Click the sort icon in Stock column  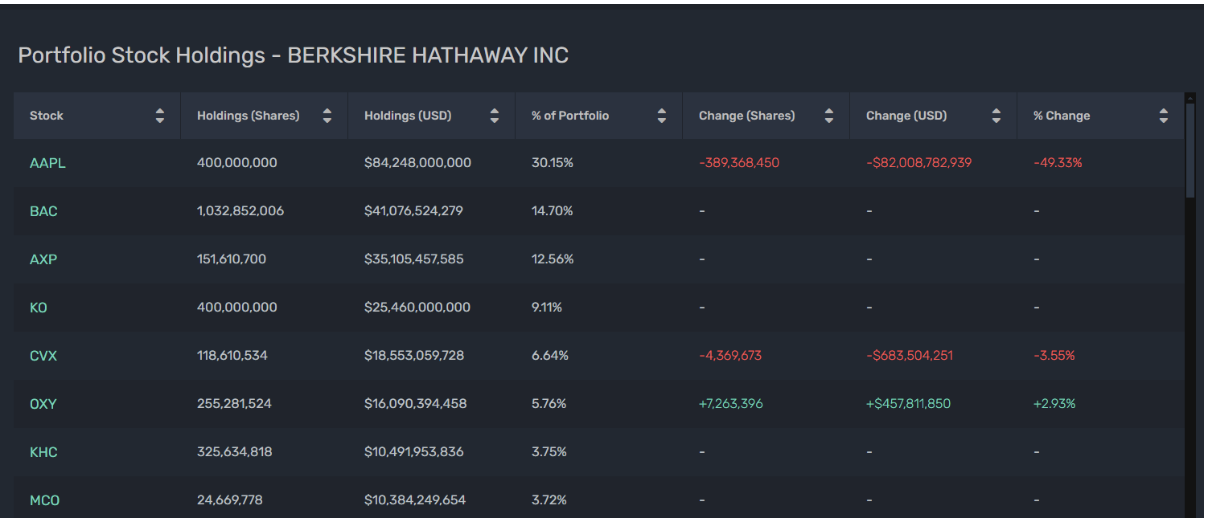[160, 116]
